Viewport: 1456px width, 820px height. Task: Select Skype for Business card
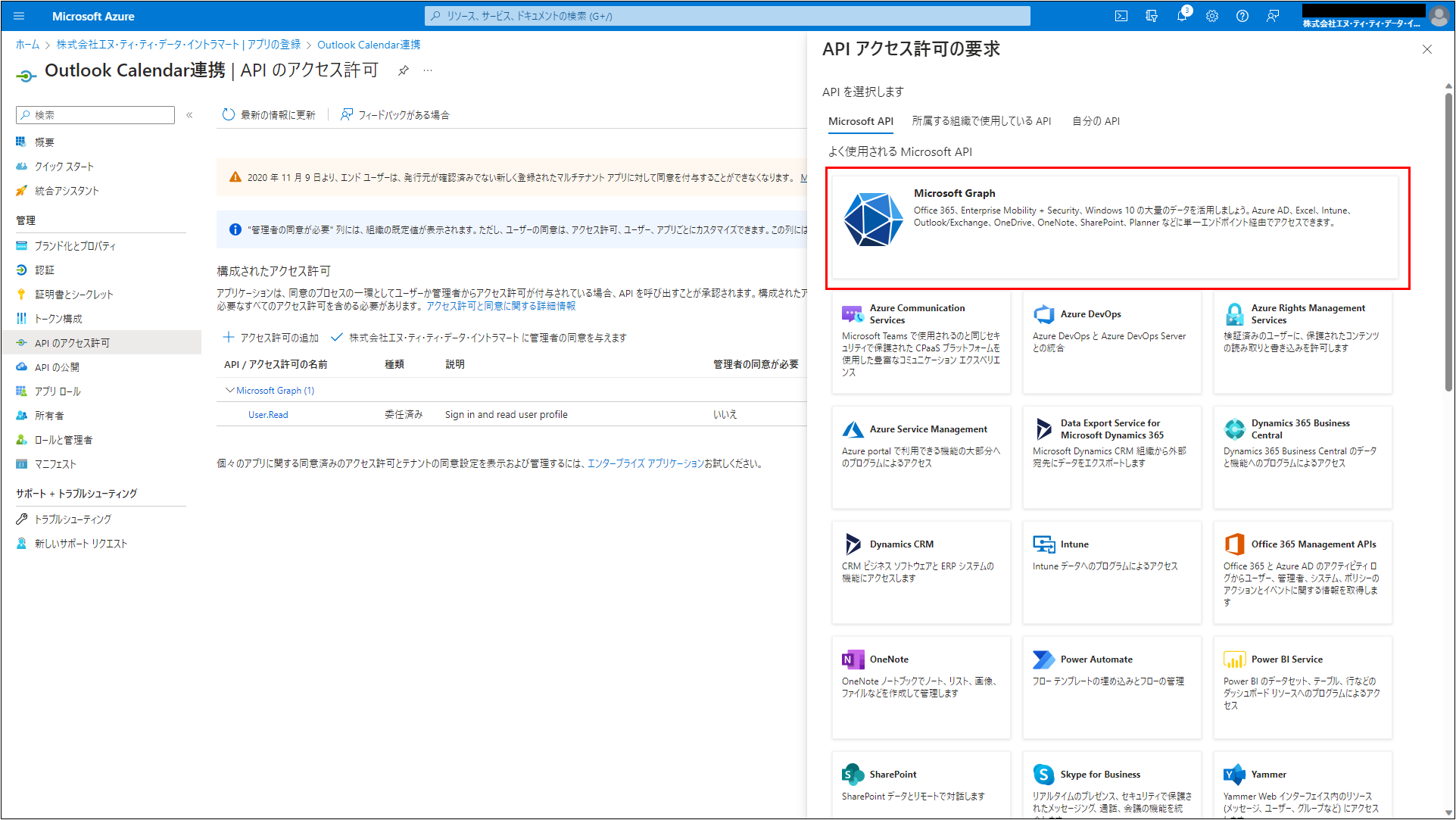(1112, 785)
